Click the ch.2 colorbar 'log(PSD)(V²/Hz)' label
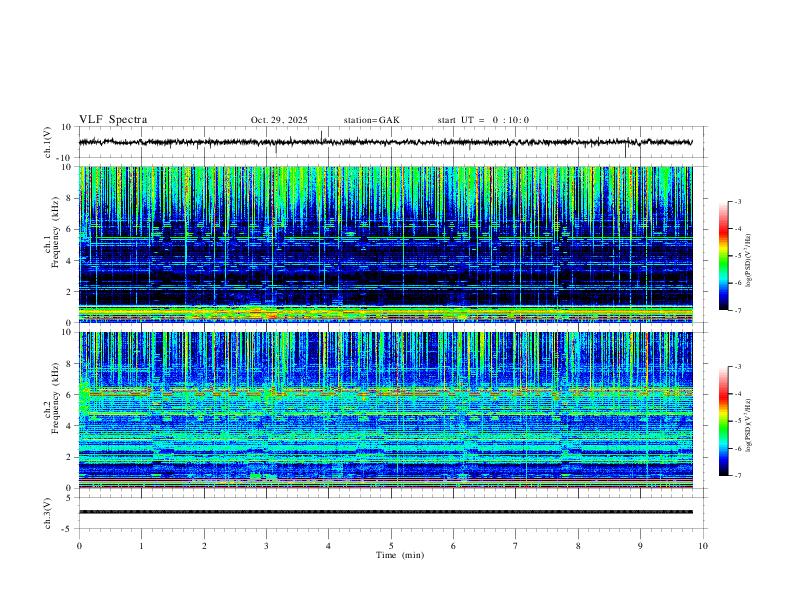 coord(749,425)
